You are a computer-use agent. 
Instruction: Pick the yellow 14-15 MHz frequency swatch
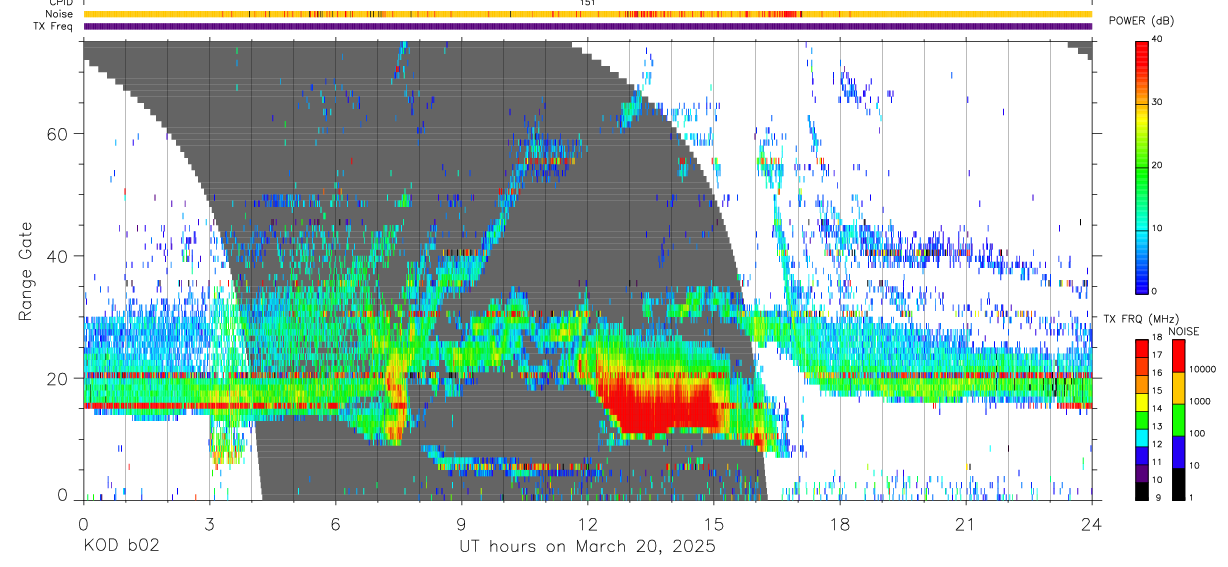[x=1142, y=400]
